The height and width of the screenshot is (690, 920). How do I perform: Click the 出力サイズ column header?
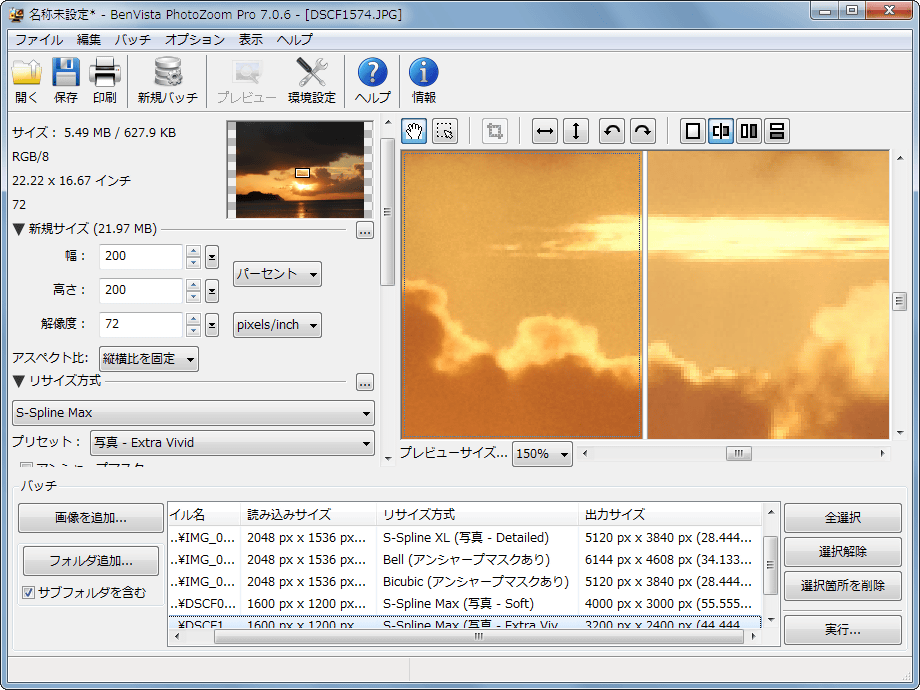pos(669,515)
